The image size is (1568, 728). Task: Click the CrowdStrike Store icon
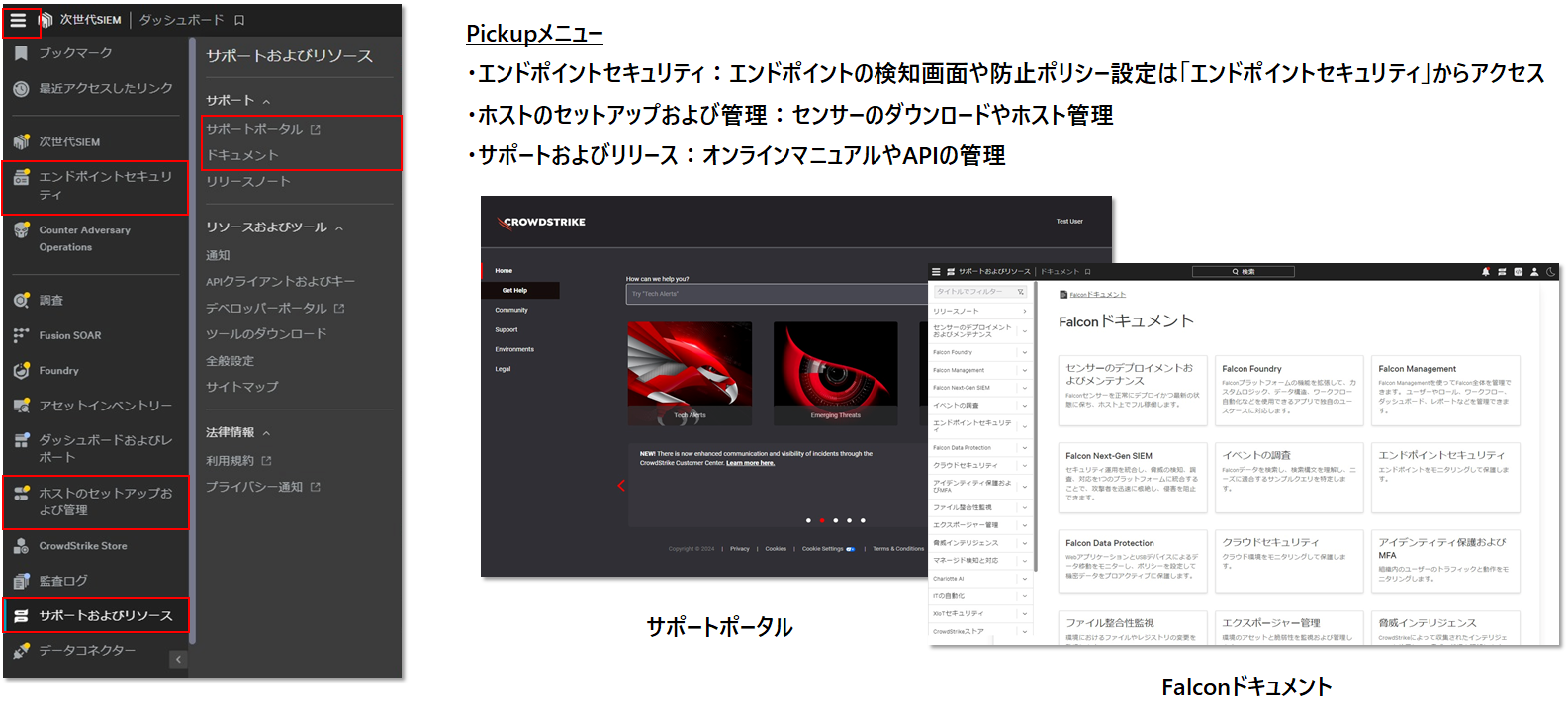coord(21,546)
